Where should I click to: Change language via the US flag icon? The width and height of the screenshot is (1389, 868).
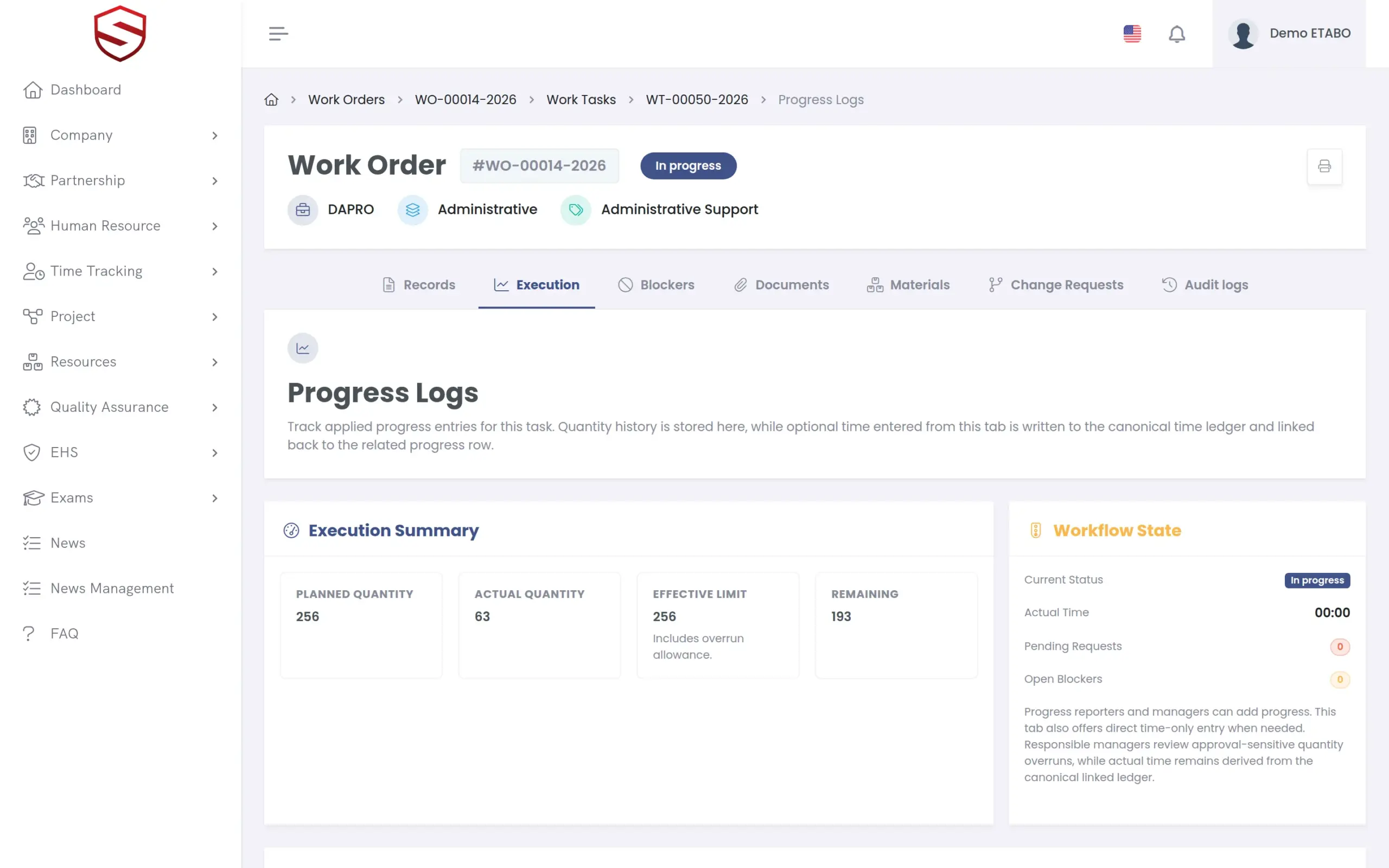click(x=1132, y=34)
